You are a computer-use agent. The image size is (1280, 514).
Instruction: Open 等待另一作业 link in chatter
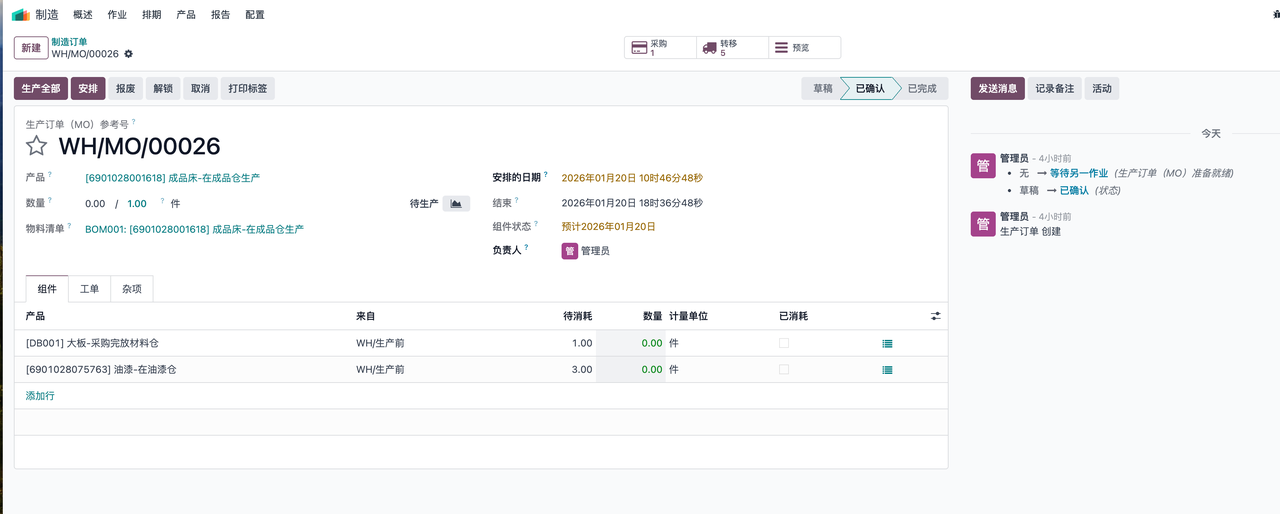point(1079,173)
